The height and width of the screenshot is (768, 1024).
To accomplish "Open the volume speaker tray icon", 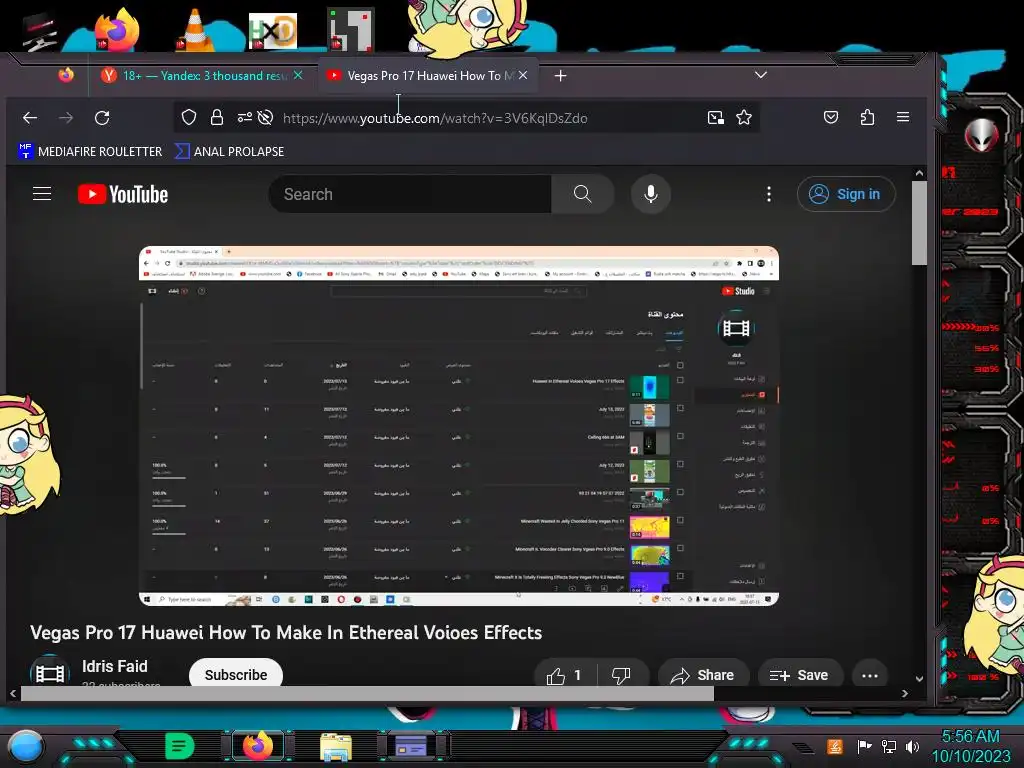I will (912, 746).
